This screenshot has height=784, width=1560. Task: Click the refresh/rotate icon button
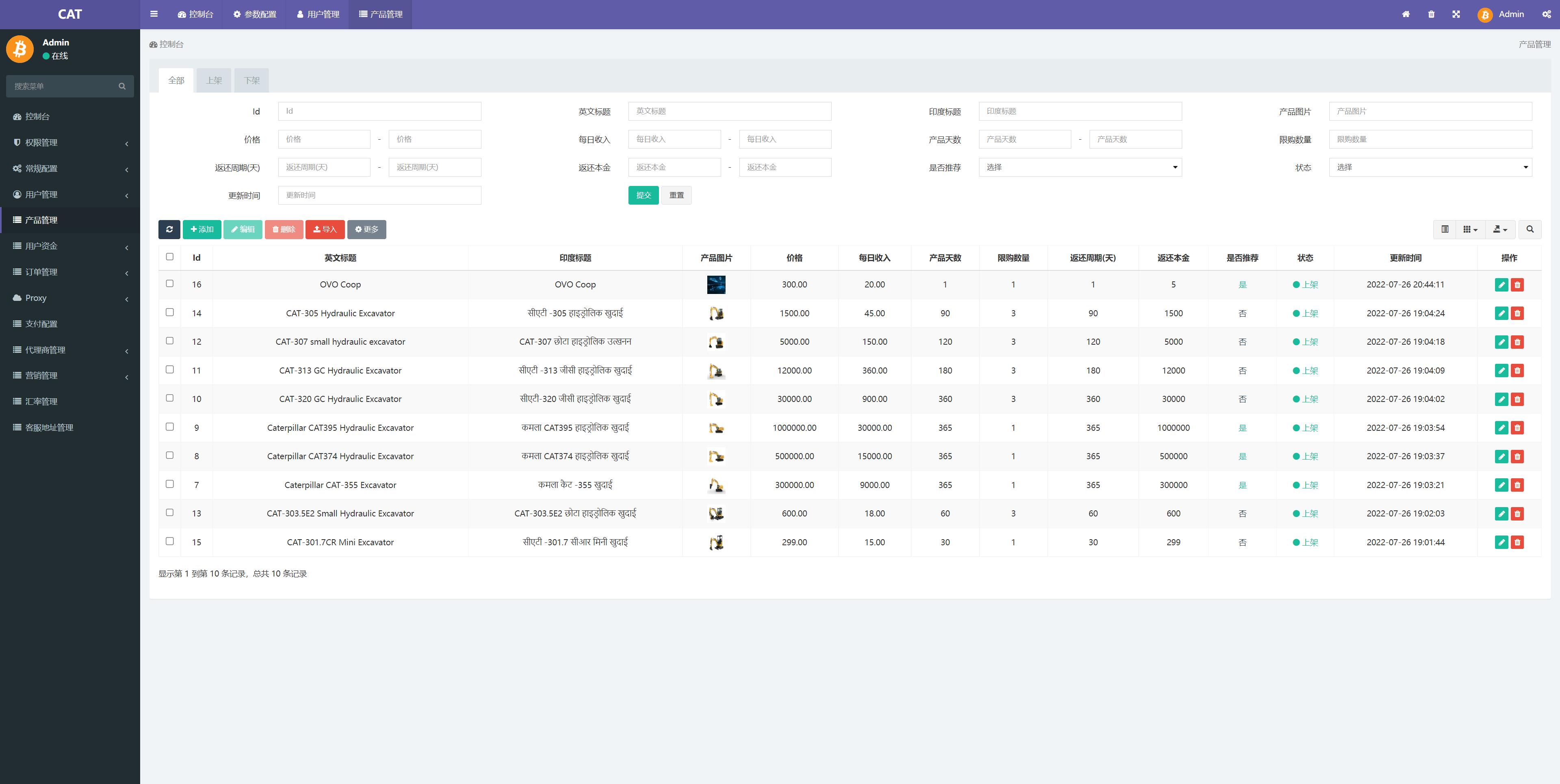click(168, 230)
